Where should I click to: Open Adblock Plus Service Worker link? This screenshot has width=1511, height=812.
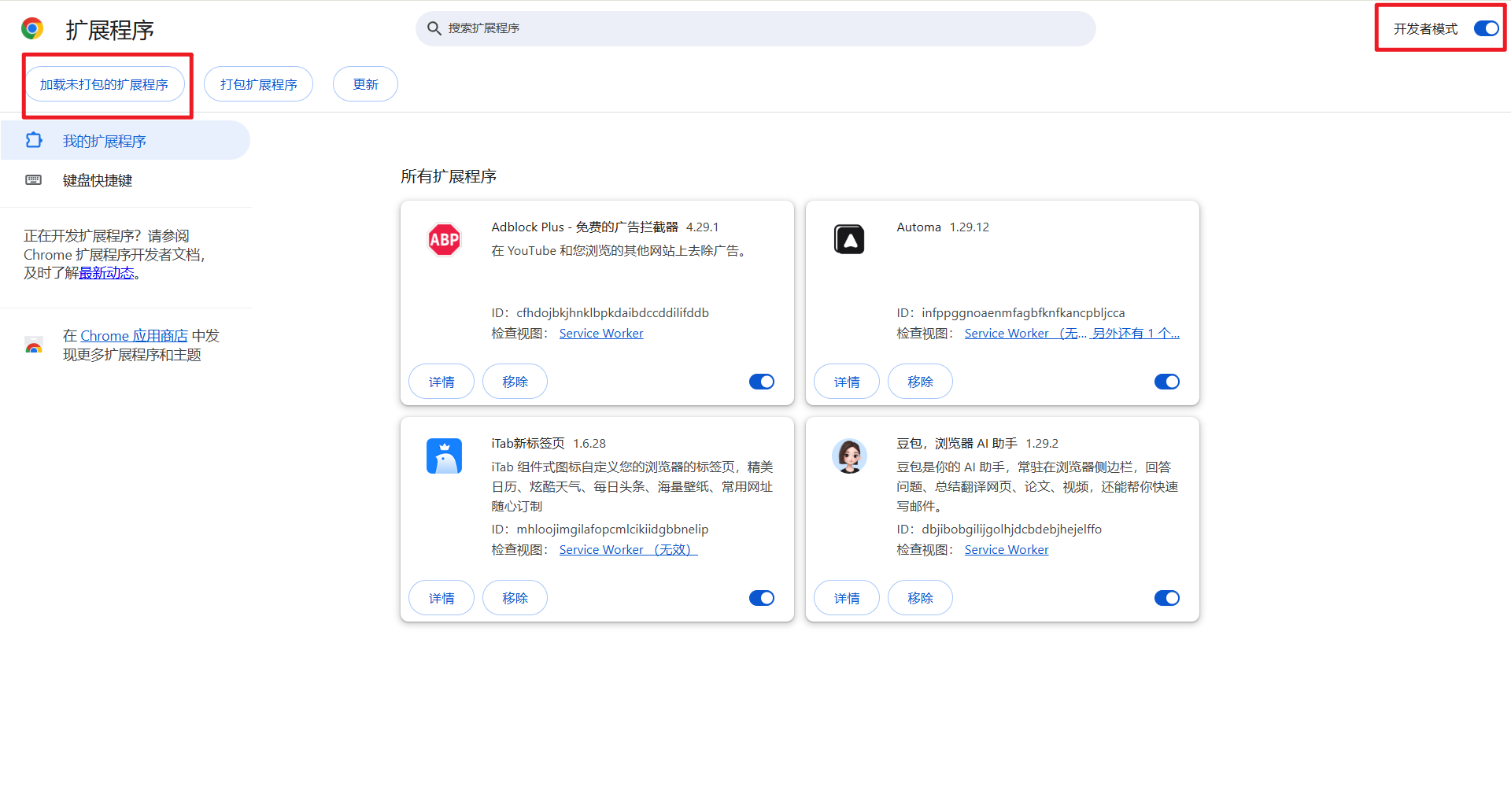tap(601, 334)
